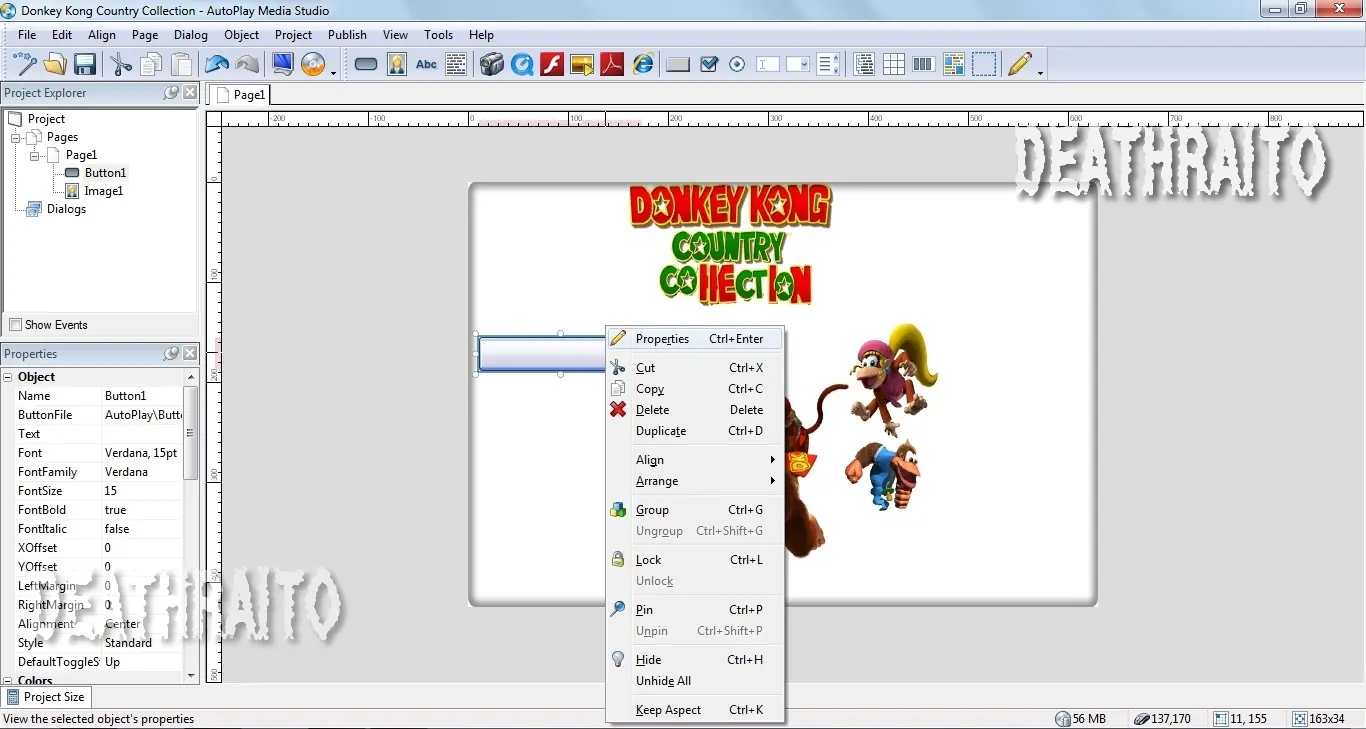Viewport: 1366px width, 729px height.
Task: Copy using the toolbar copy icon
Action: 151,65
